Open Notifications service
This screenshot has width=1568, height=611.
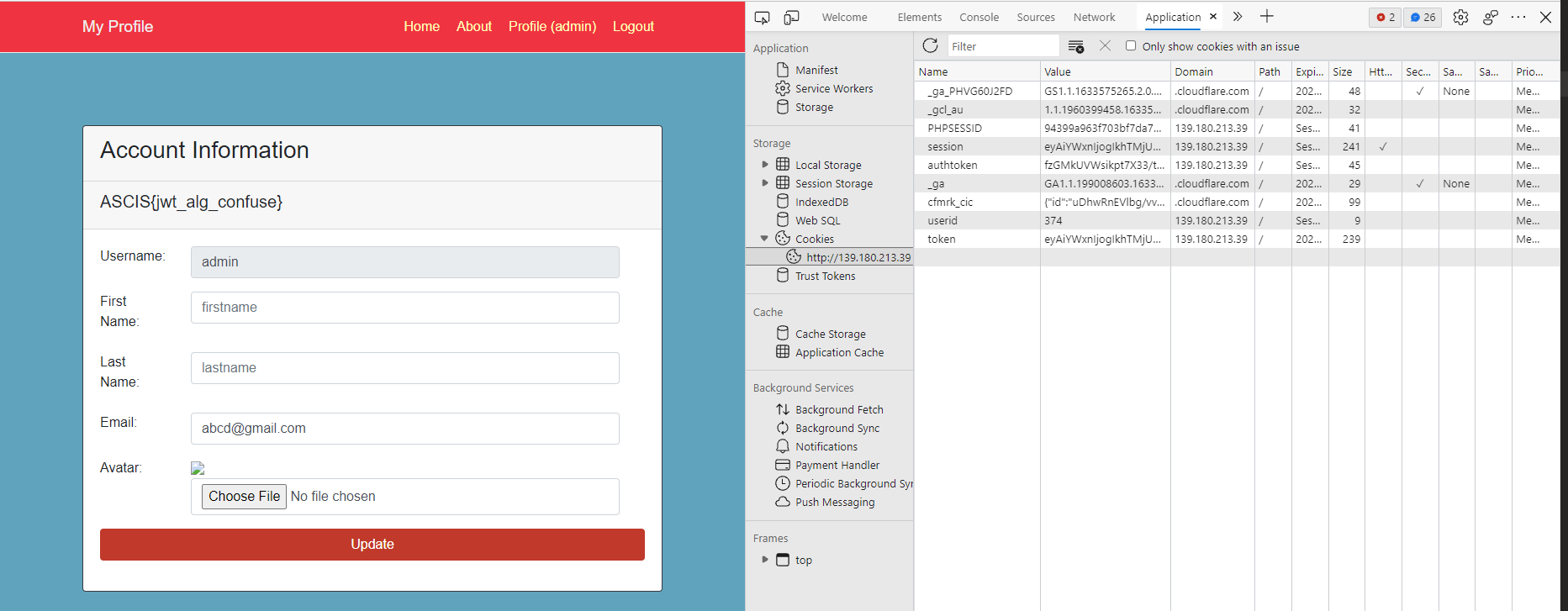[x=826, y=446]
